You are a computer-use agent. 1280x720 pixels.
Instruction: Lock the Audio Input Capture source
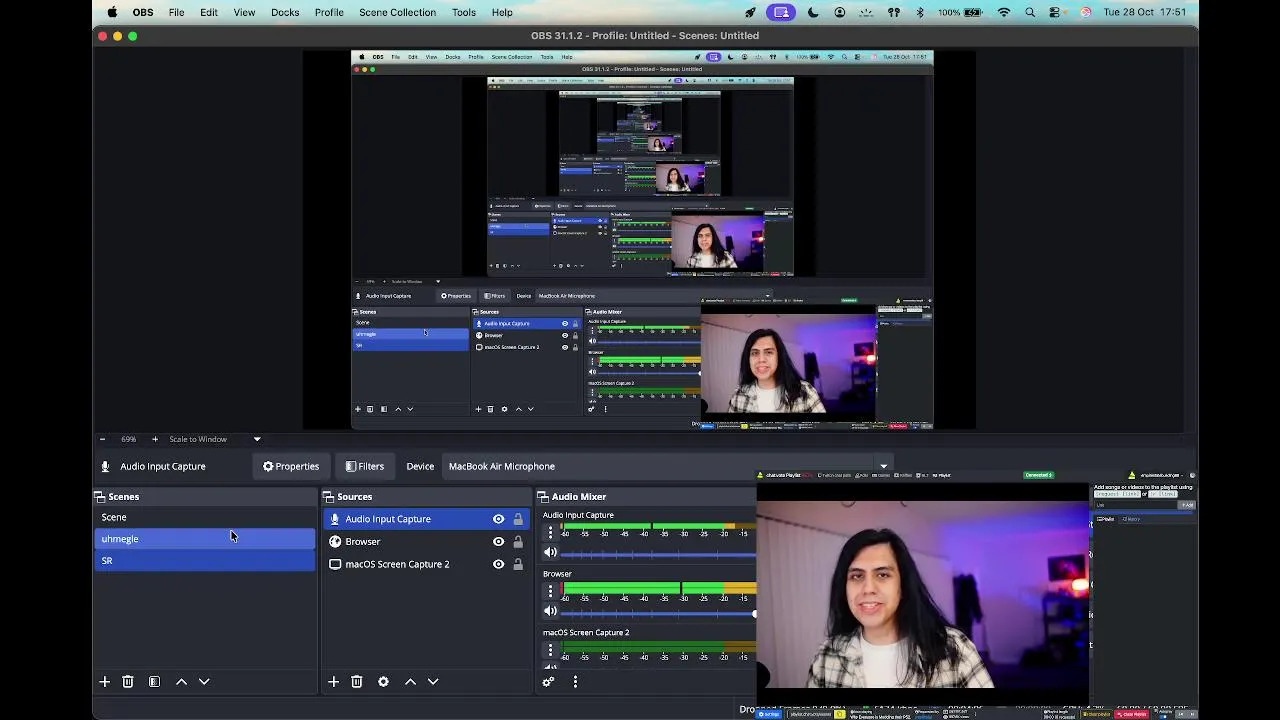pyautogui.click(x=518, y=519)
